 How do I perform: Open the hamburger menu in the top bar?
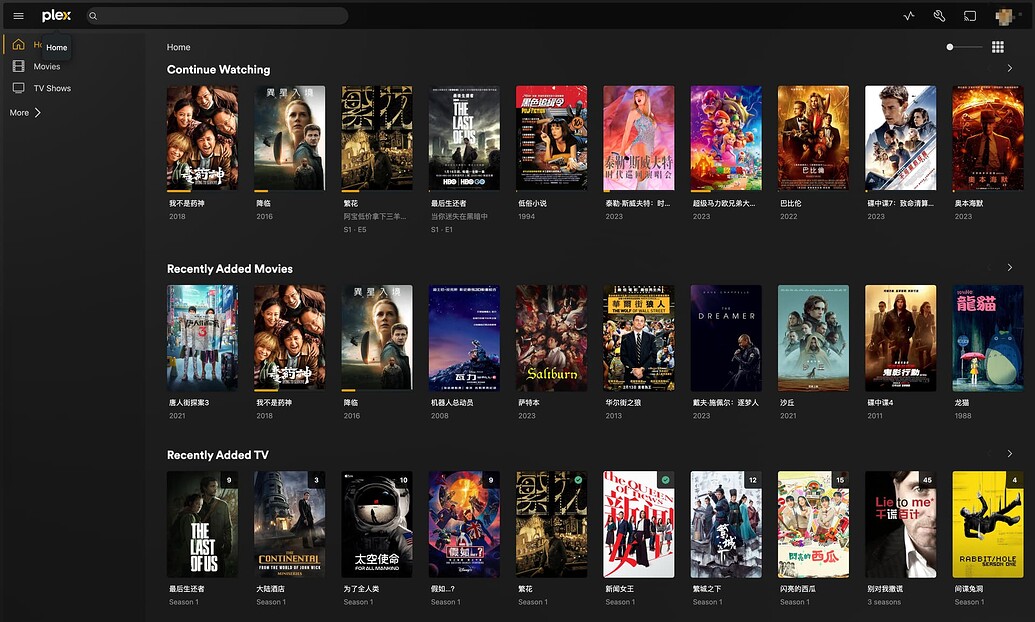tap(18, 16)
